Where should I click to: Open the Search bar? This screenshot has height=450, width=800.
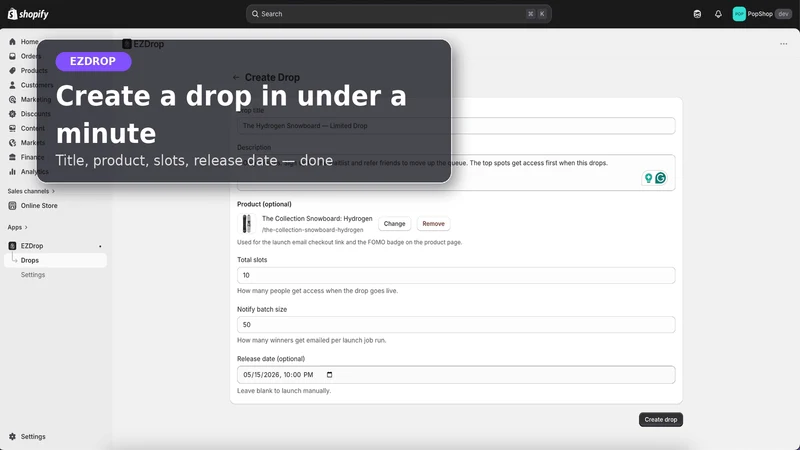point(398,14)
